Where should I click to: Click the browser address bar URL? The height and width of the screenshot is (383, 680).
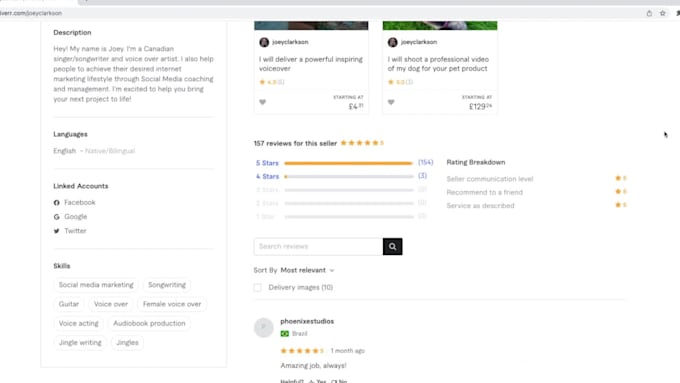point(31,13)
